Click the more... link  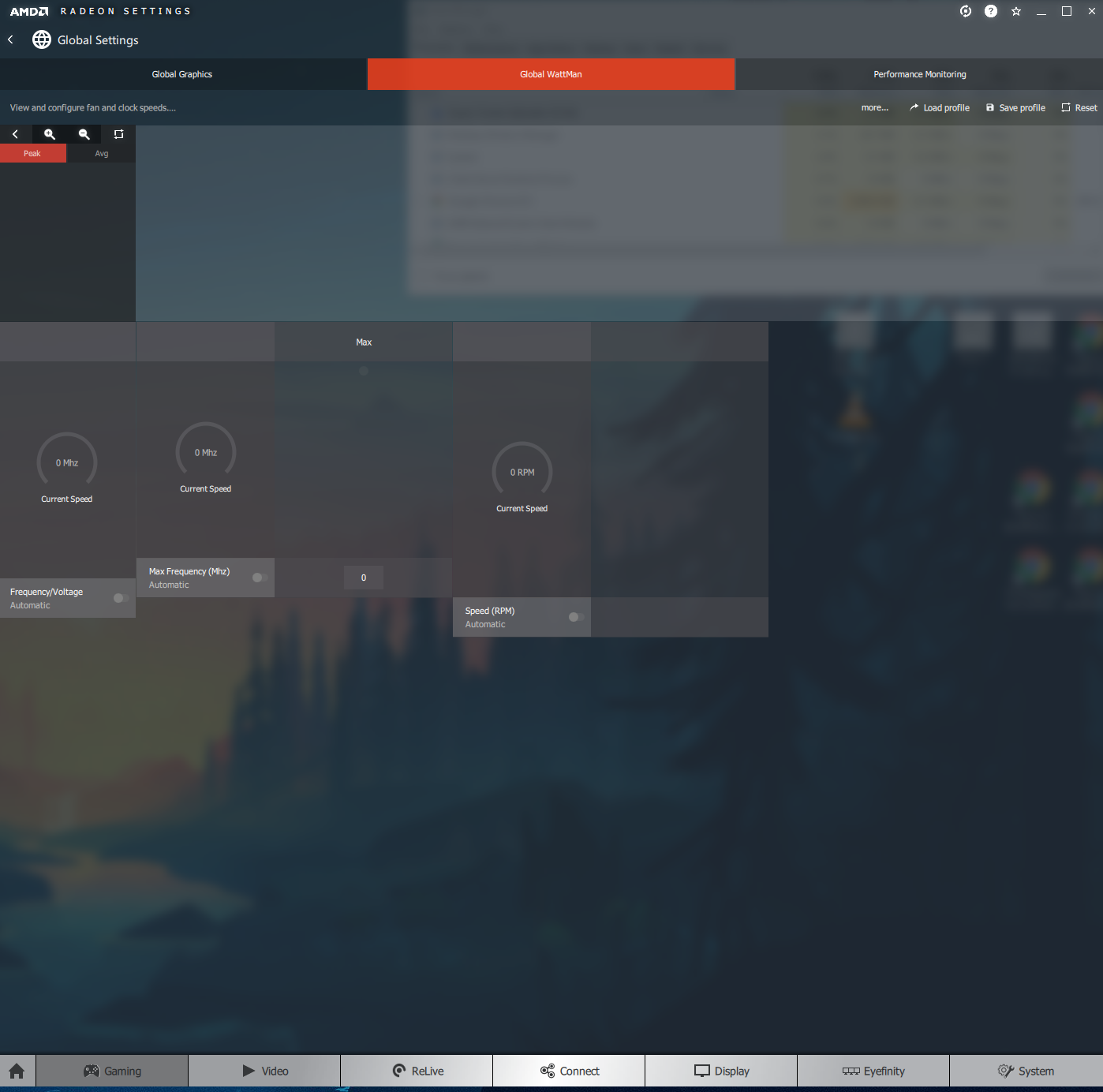point(875,108)
